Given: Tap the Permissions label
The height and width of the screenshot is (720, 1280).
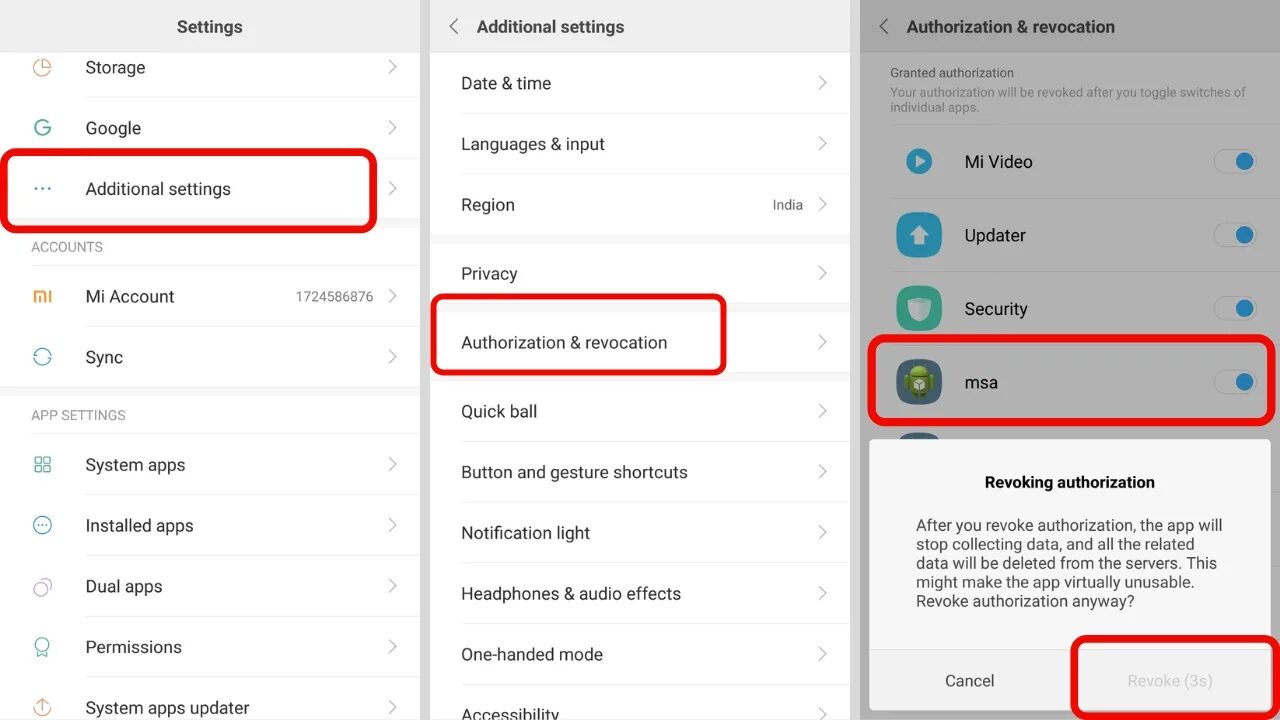Looking at the screenshot, I should [x=134, y=647].
